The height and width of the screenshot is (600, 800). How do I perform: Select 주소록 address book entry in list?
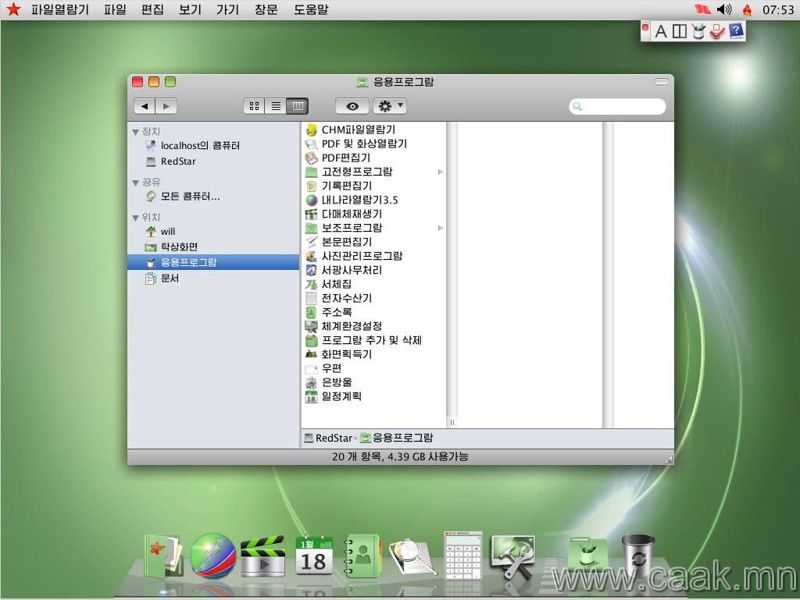[329, 312]
